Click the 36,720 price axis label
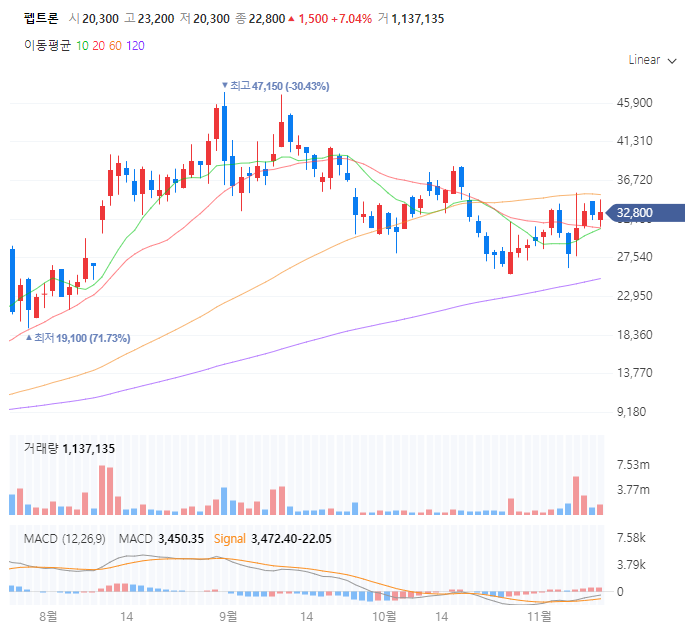Image resolution: width=685 pixels, height=628 pixels. click(x=634, y=180)
